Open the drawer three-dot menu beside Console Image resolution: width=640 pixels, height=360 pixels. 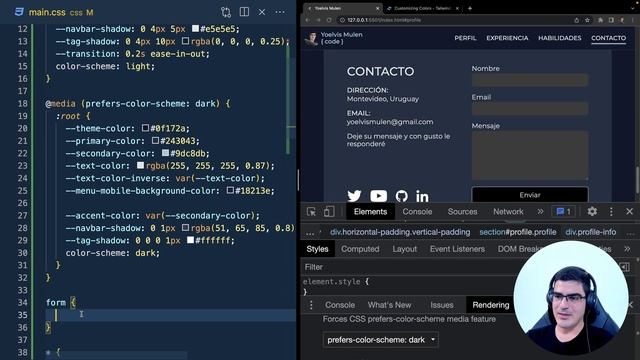(x=311, y=305)
